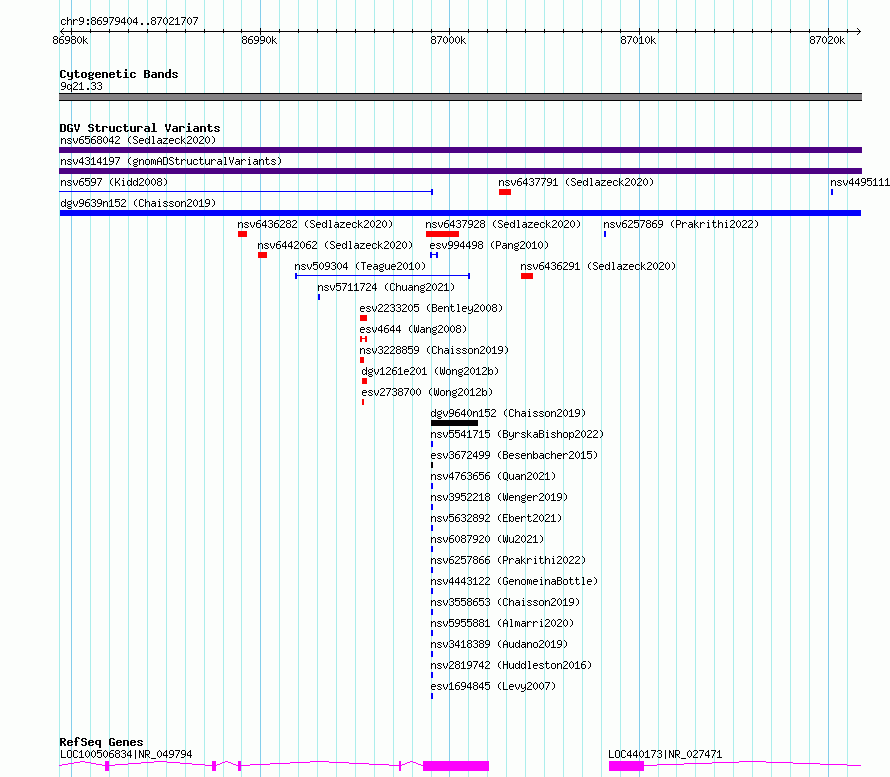Open the esv1694845 (Levy2007) label
Screen dimensions: 890x777
[493, 686]
